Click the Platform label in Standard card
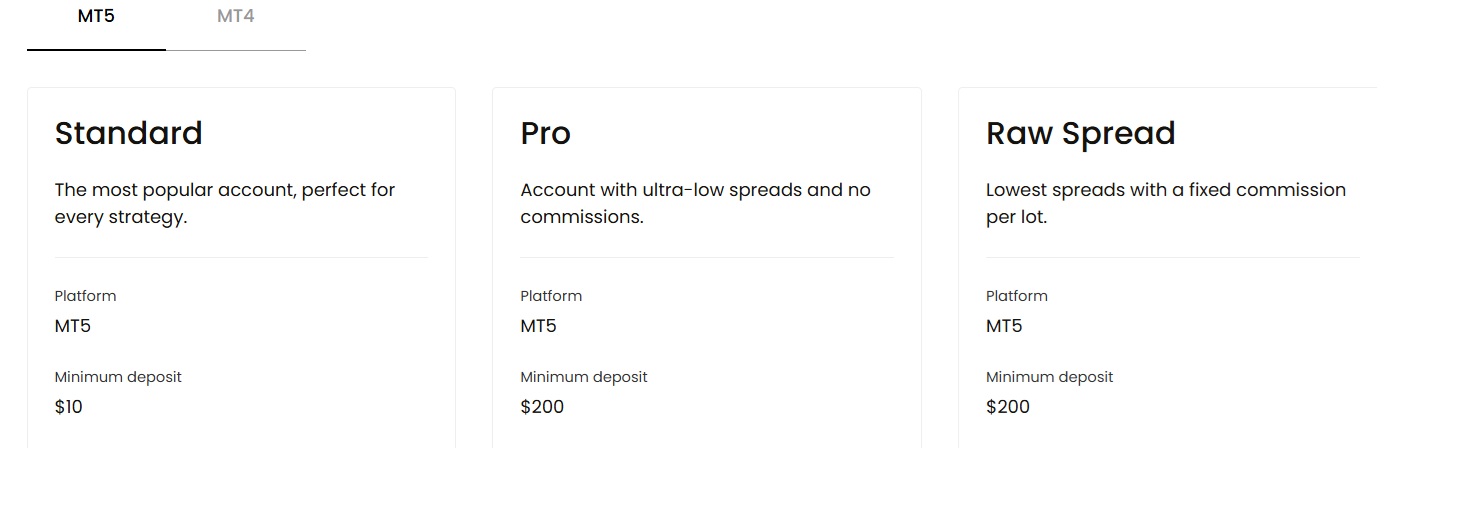The height and width of the screenshot is (516, 1459). 85,296
